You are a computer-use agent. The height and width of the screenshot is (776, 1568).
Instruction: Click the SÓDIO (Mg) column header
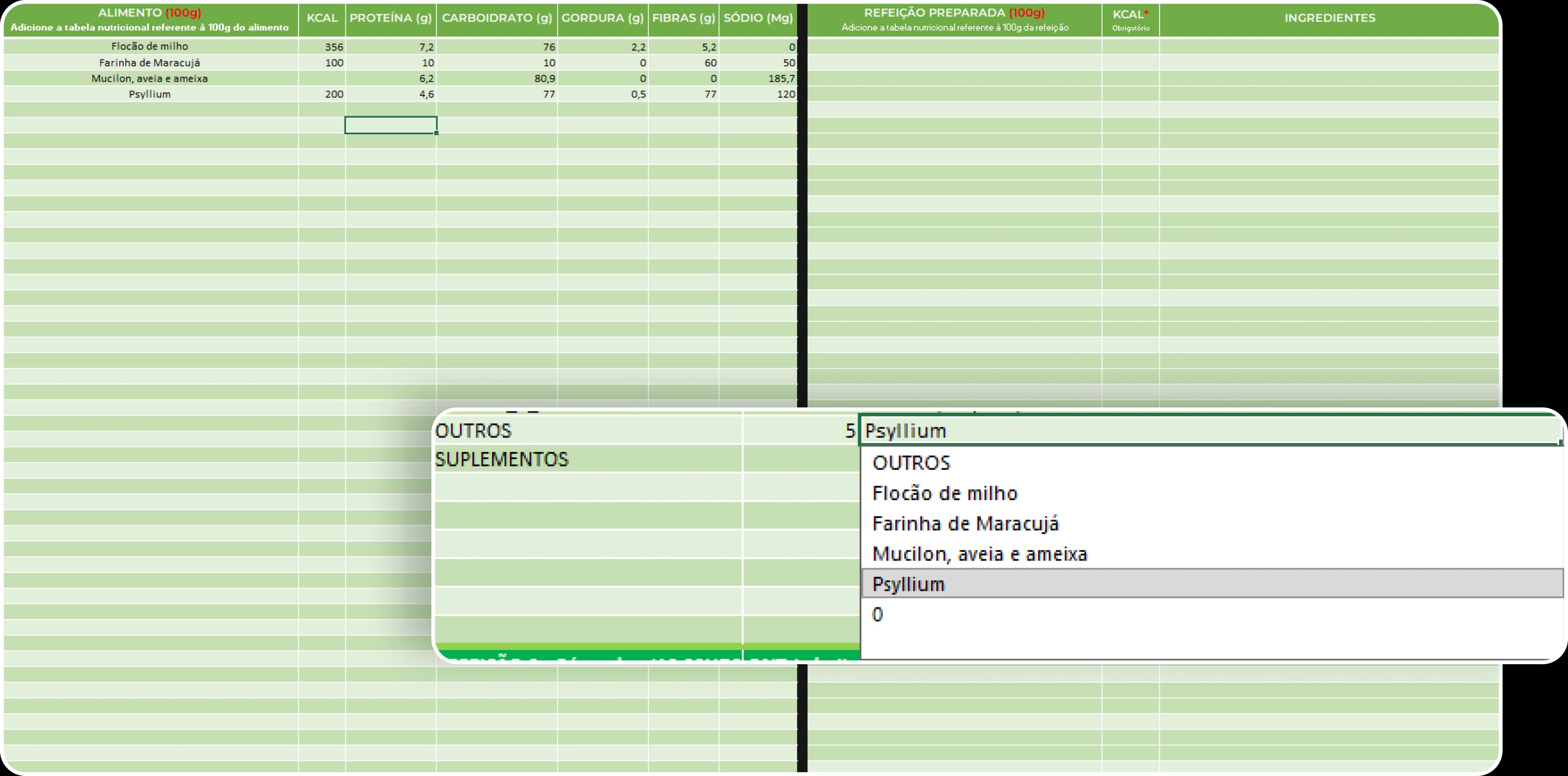[757, 18]
